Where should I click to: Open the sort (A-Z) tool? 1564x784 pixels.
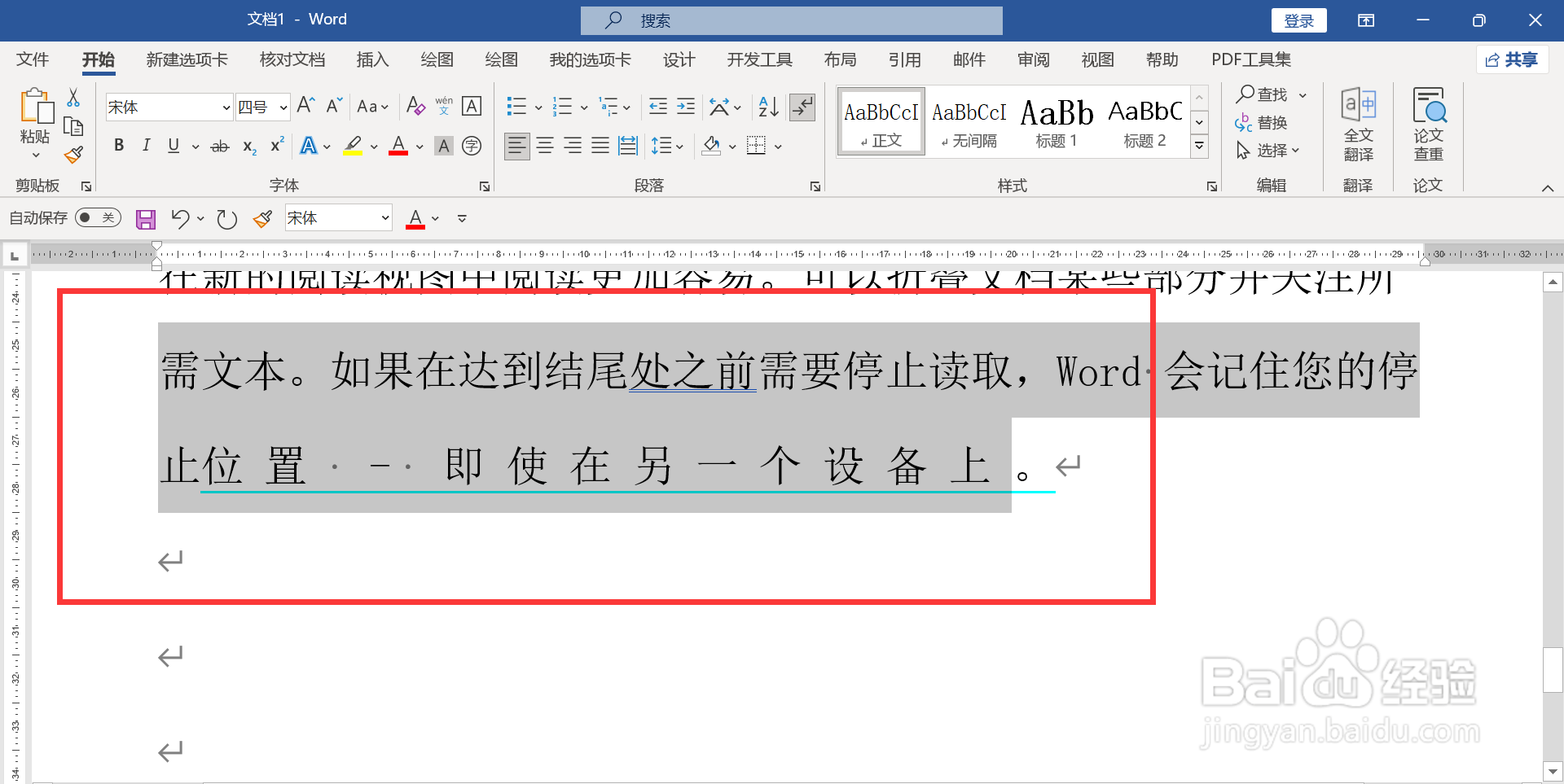(768, 106)
